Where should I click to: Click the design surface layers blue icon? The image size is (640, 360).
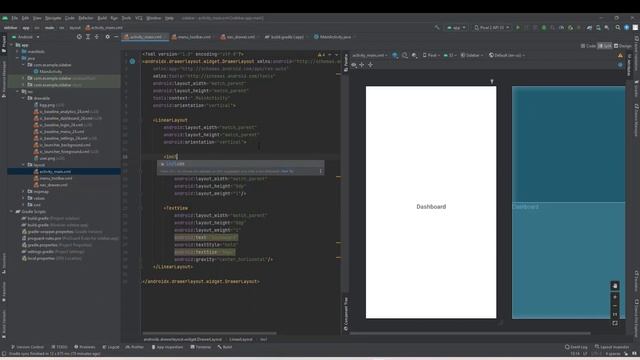pos(395,55)
